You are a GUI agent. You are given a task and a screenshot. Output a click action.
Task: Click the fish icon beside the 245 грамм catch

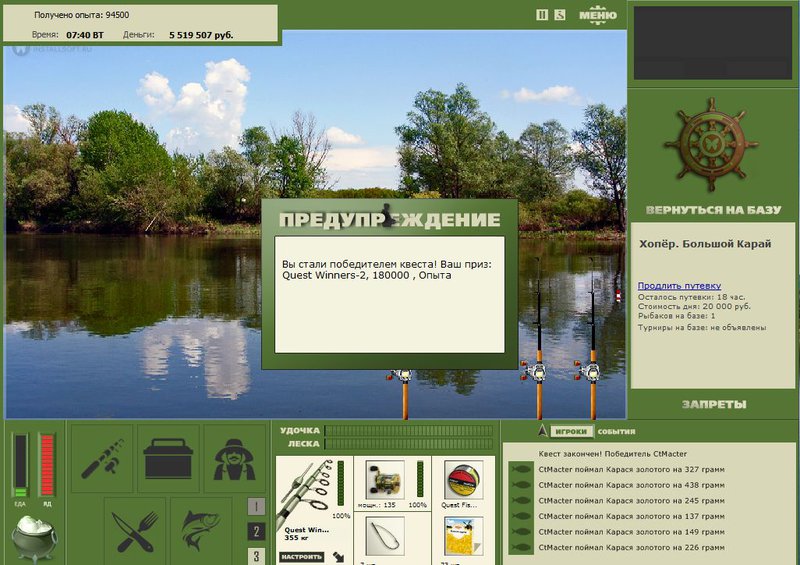[x=521, y=500]
